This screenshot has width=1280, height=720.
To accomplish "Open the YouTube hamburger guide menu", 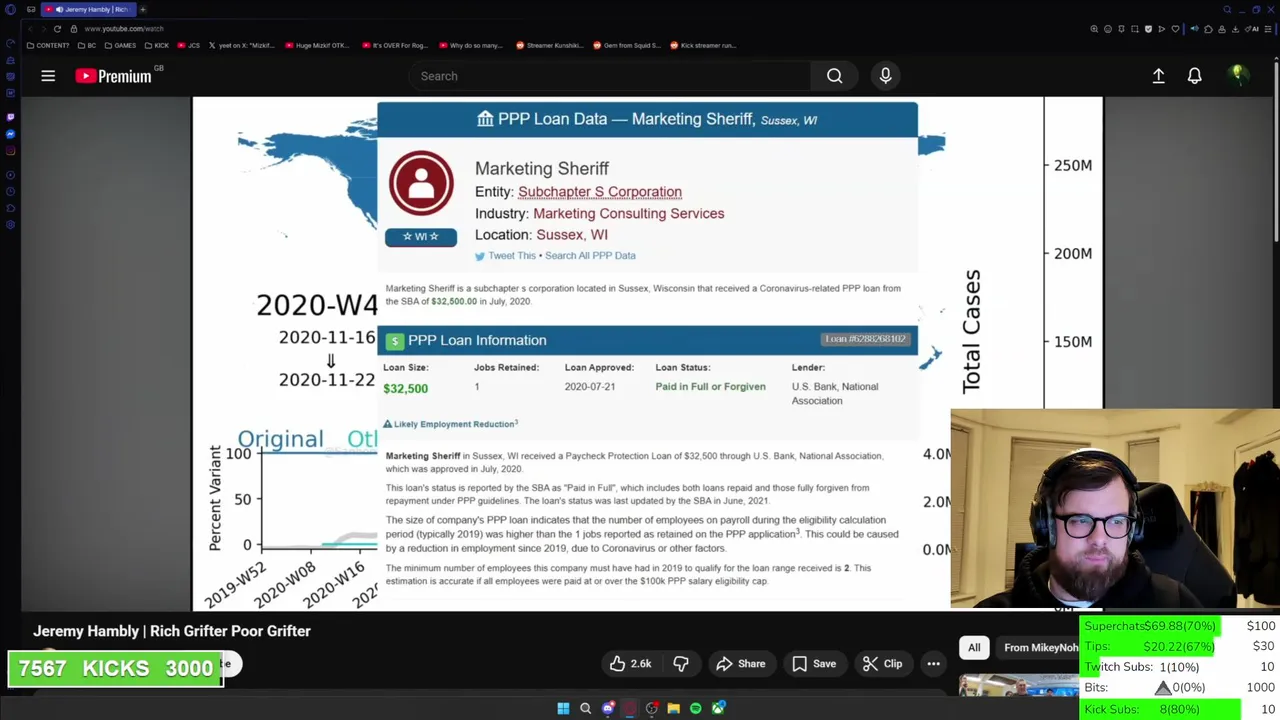I will (x=48, y=76).
